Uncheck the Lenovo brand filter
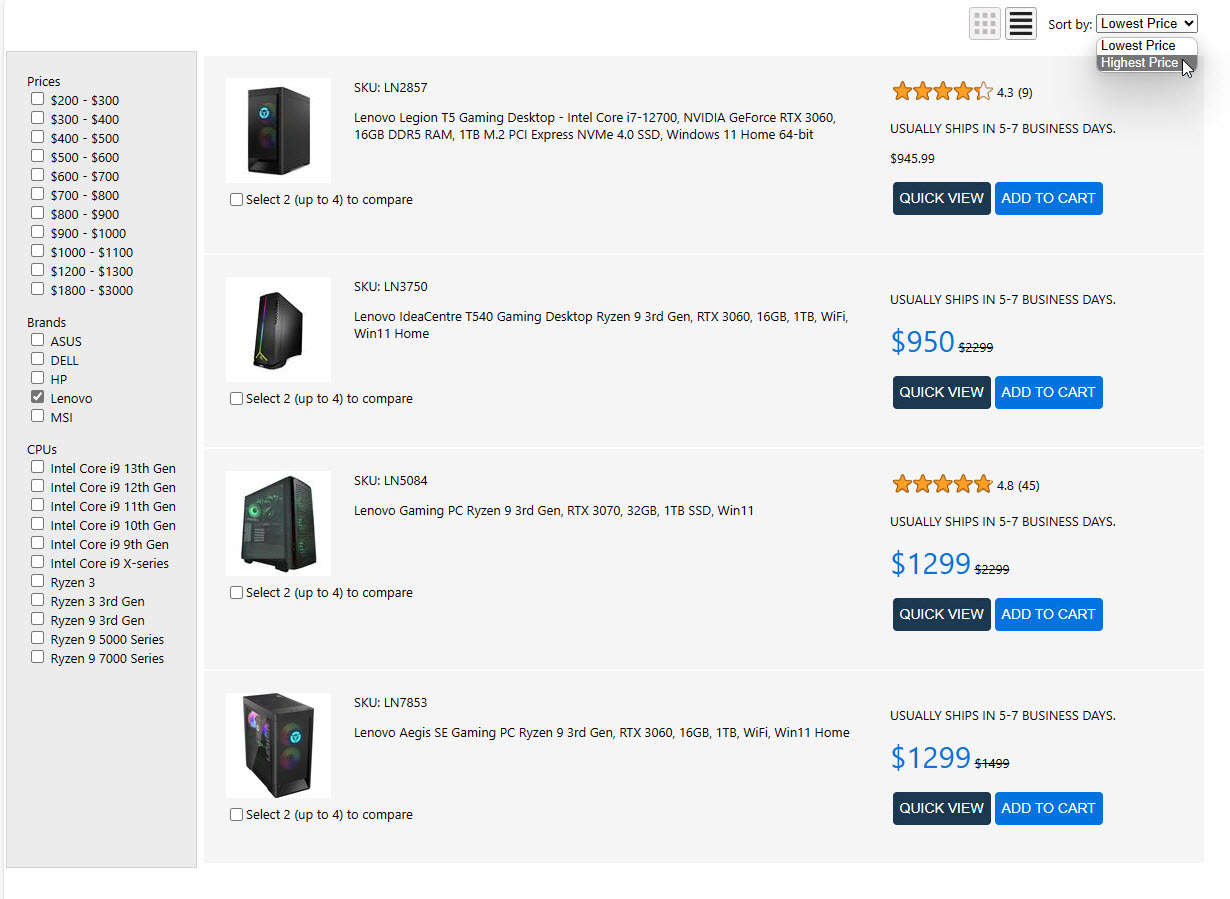The height and width of the screenshot is (899, 1230). (38, 397)
